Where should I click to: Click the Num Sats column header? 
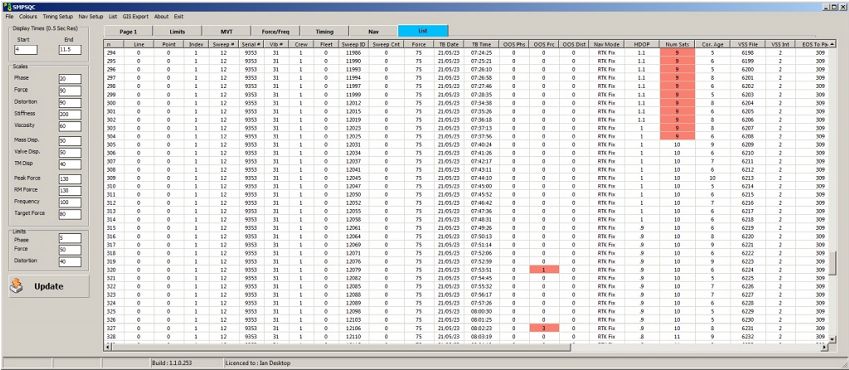click(677, 44)
